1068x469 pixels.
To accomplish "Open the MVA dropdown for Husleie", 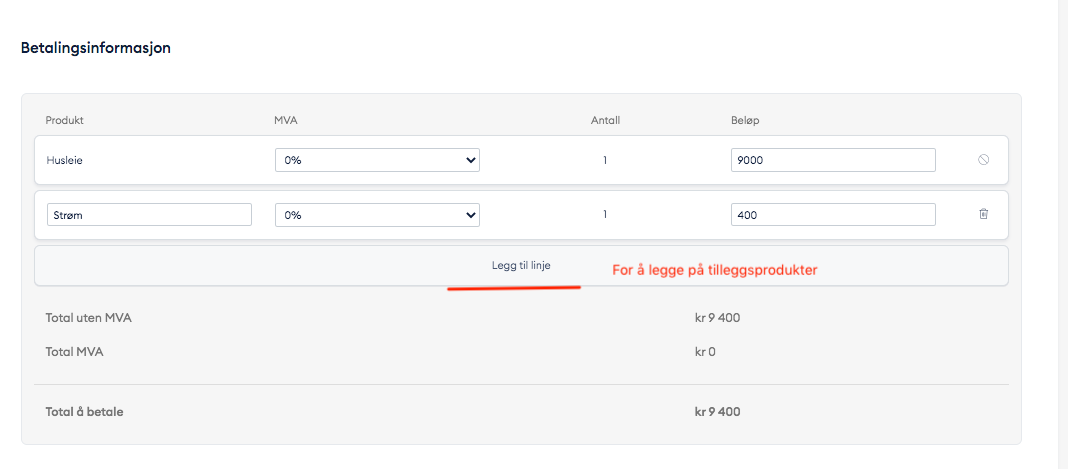I will tap(377, 160).
